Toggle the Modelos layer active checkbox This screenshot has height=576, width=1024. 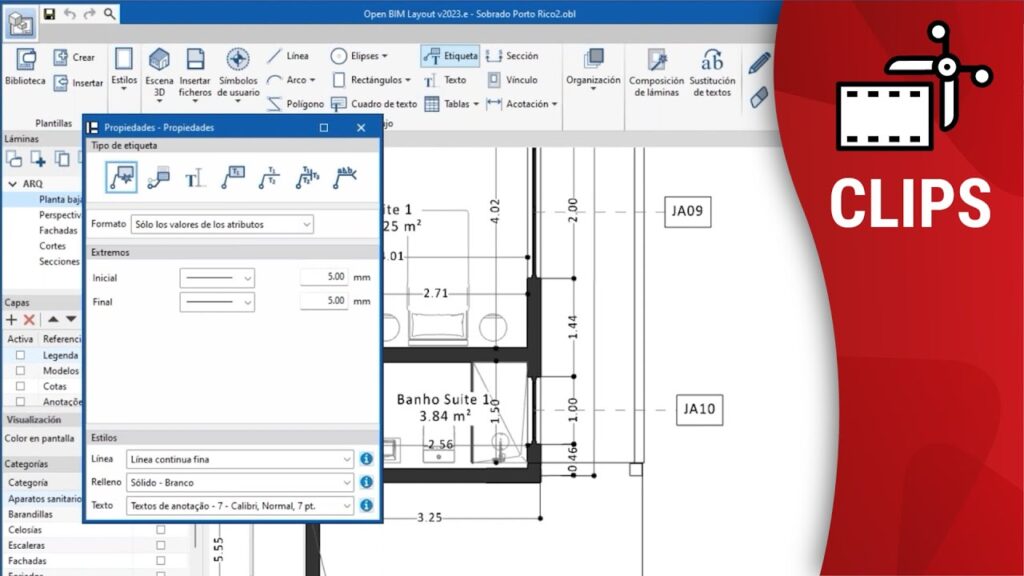[20, 370]
